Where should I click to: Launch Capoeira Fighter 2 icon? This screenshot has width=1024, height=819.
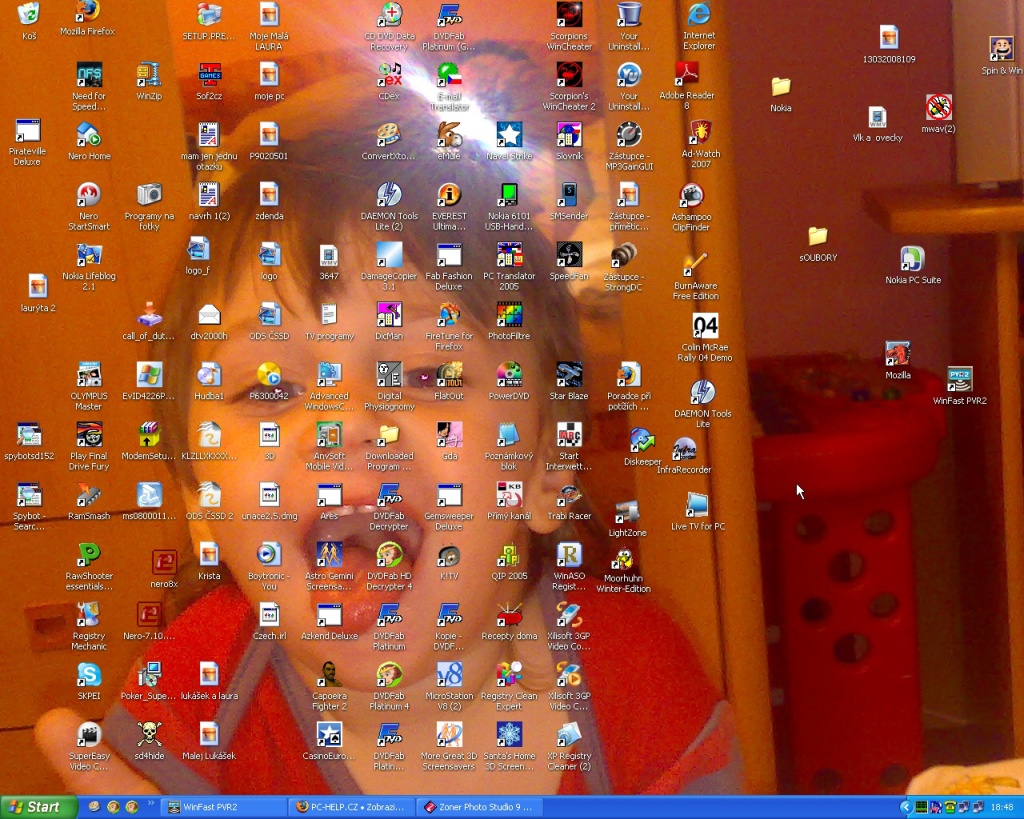click(x=329, y=686)
